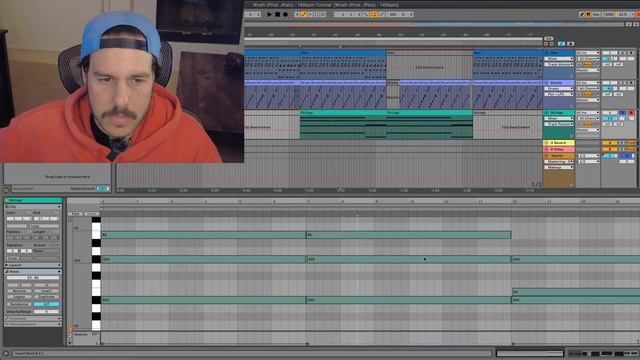Click the A Reverb Post button
The width and height of the screenshot is (640, 360).
(x=631, y=143)
